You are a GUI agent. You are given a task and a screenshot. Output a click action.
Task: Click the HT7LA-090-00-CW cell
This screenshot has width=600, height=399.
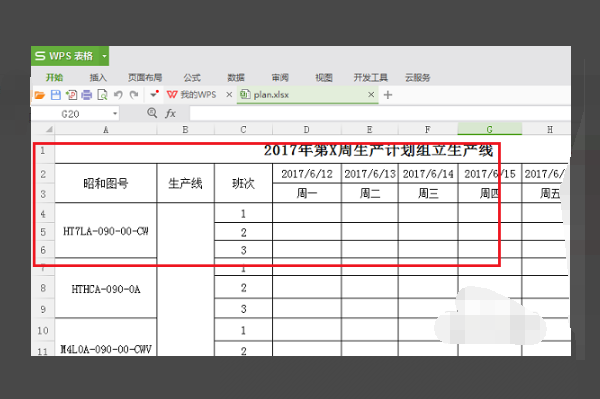[x=106, y=231]
